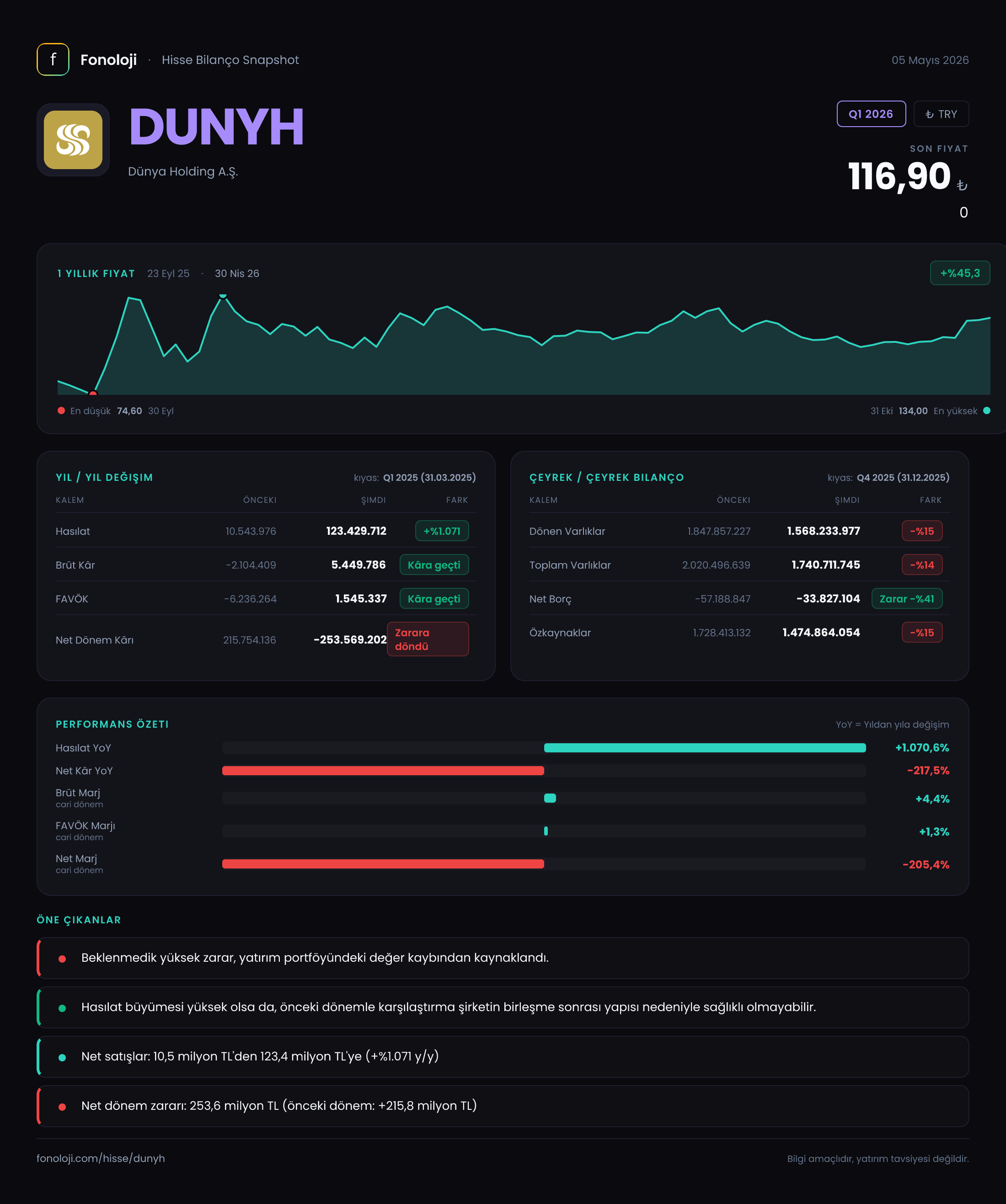Image resolution: width=1006 pixels, height=1204 pixels.
Task: Click teal legend dot beside 'En yüksek'
Action: (x=986, y=410)
